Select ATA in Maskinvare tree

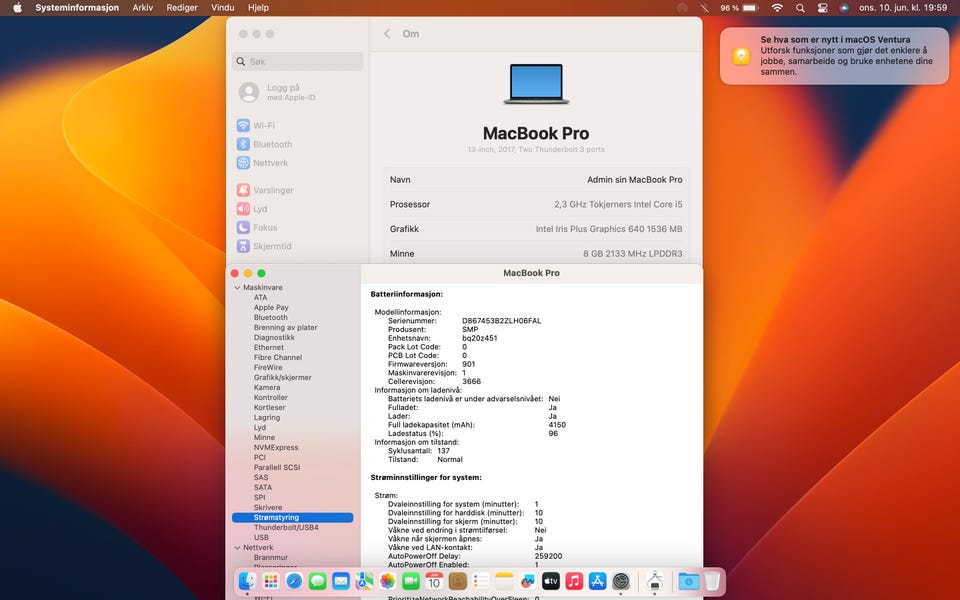261,298
